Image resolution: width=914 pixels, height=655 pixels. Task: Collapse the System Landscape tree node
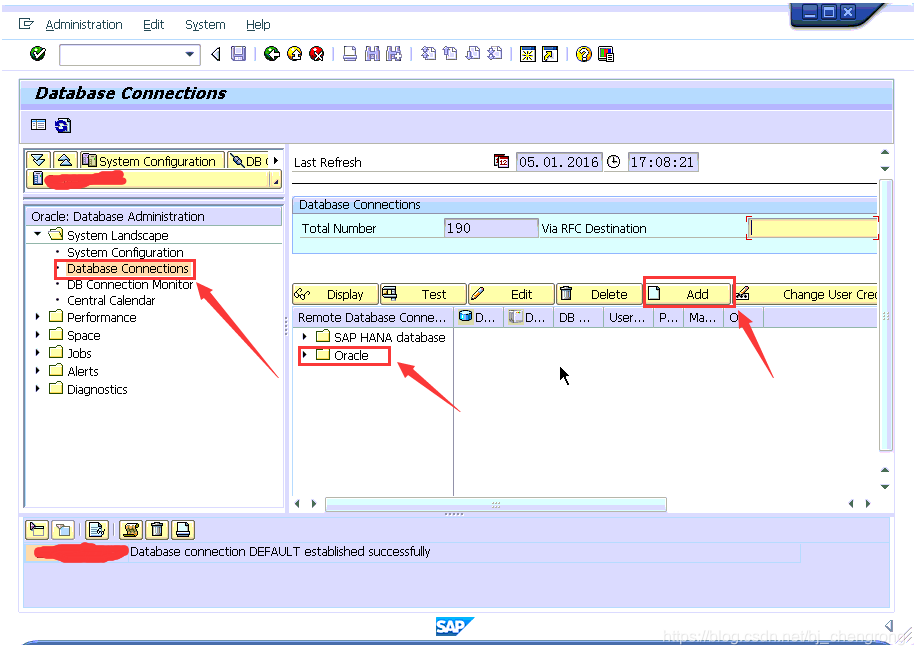click(x=37, y=234)
